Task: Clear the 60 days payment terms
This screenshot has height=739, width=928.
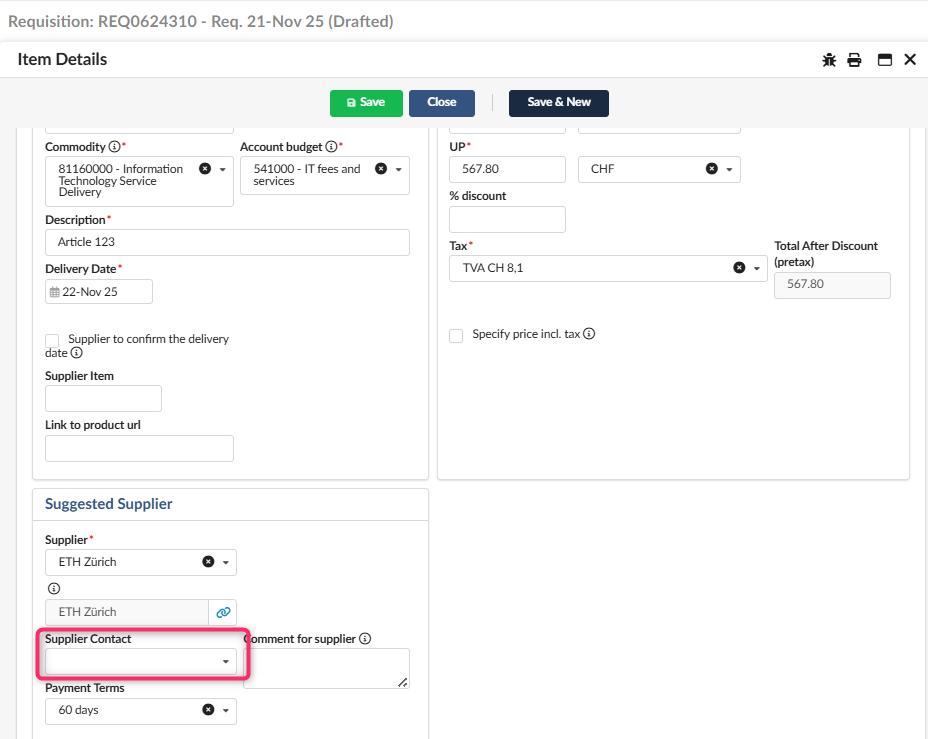Action: click(208, 710)
